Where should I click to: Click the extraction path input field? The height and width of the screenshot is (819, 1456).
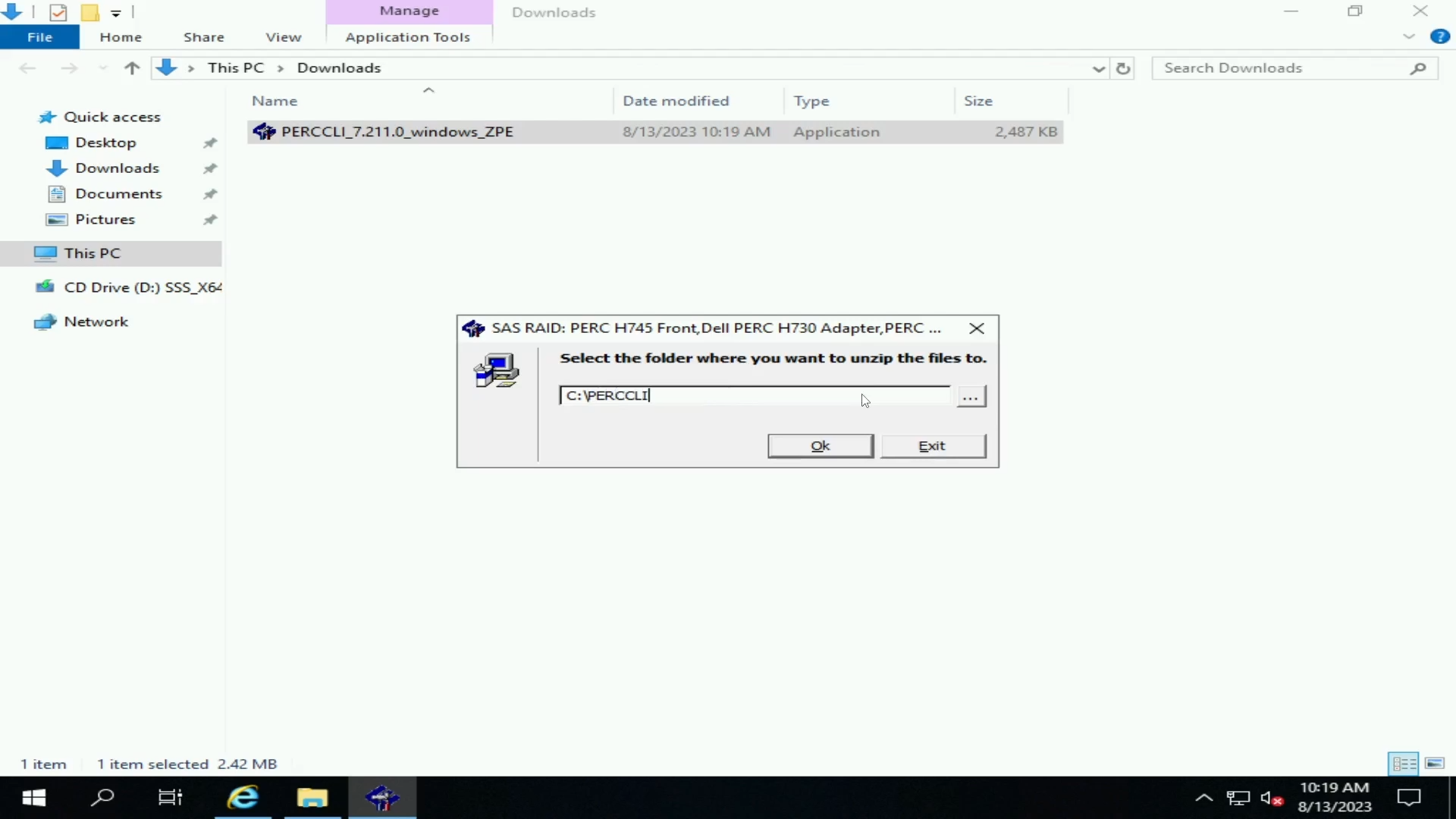754,395
